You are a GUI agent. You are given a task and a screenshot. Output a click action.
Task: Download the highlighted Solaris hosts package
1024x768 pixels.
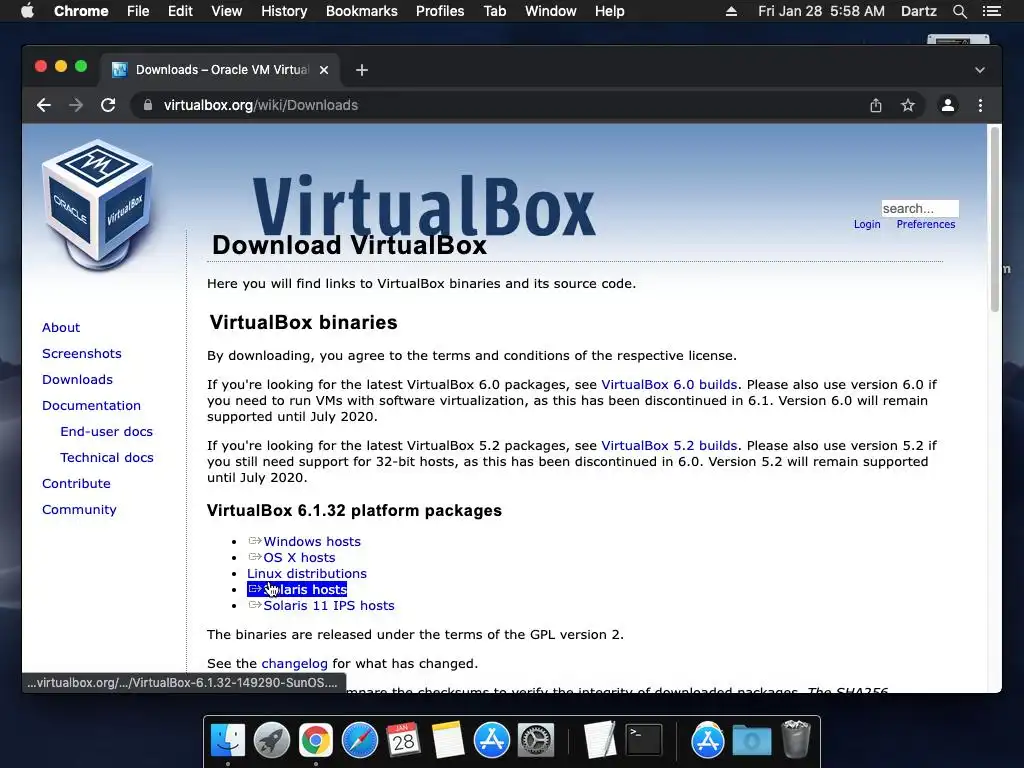click(297, 590)
